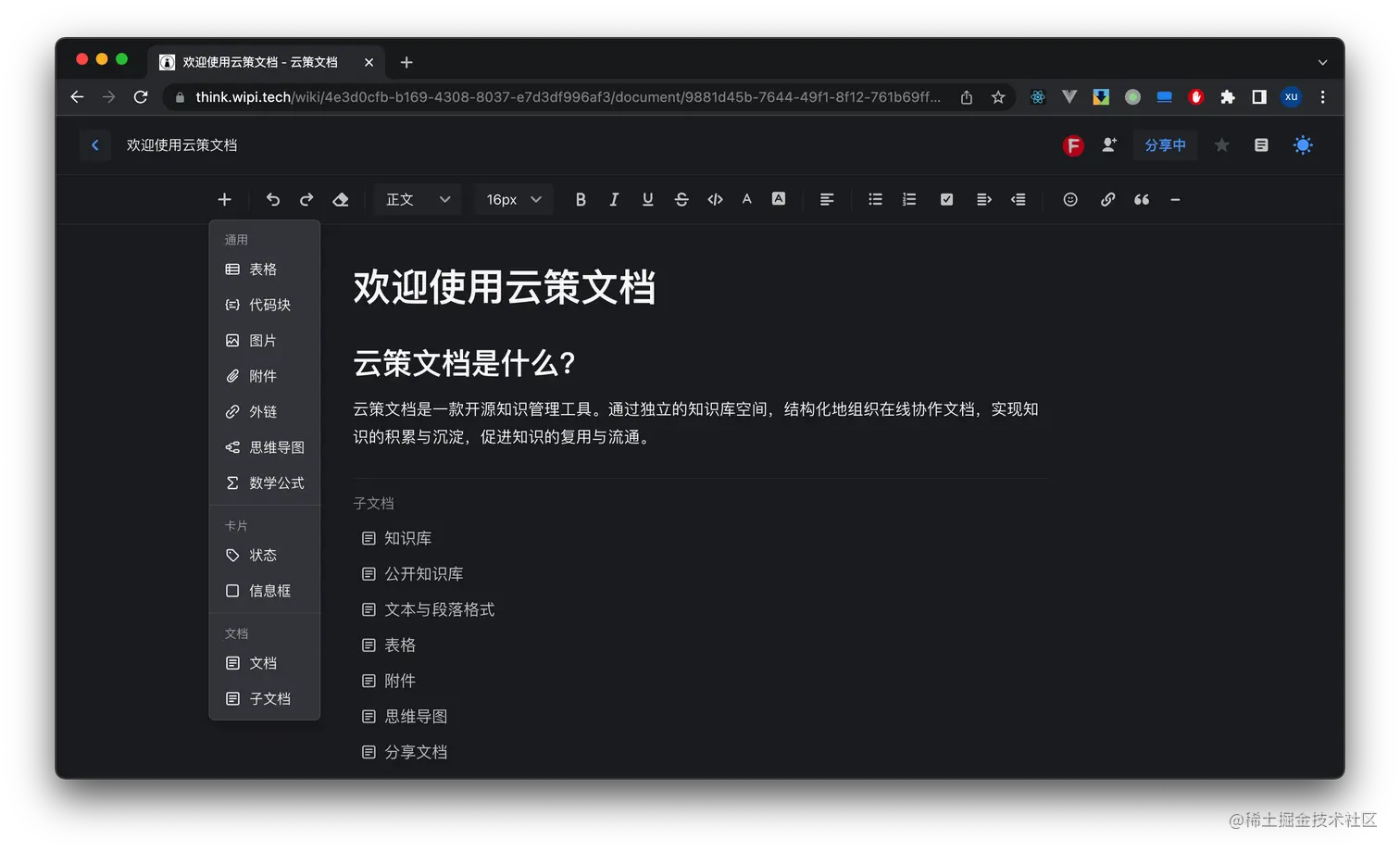Star this document as favorite
The width and height of the screenshot is (1400, 852).
1221,144
